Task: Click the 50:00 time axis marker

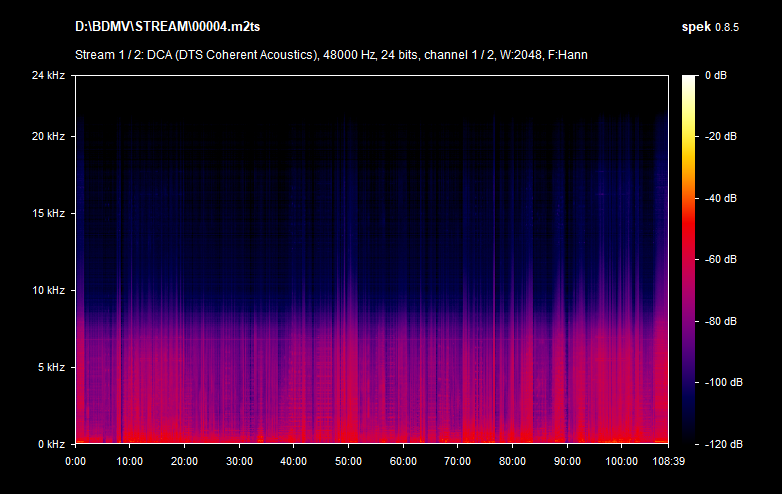Action: [348, 462]
